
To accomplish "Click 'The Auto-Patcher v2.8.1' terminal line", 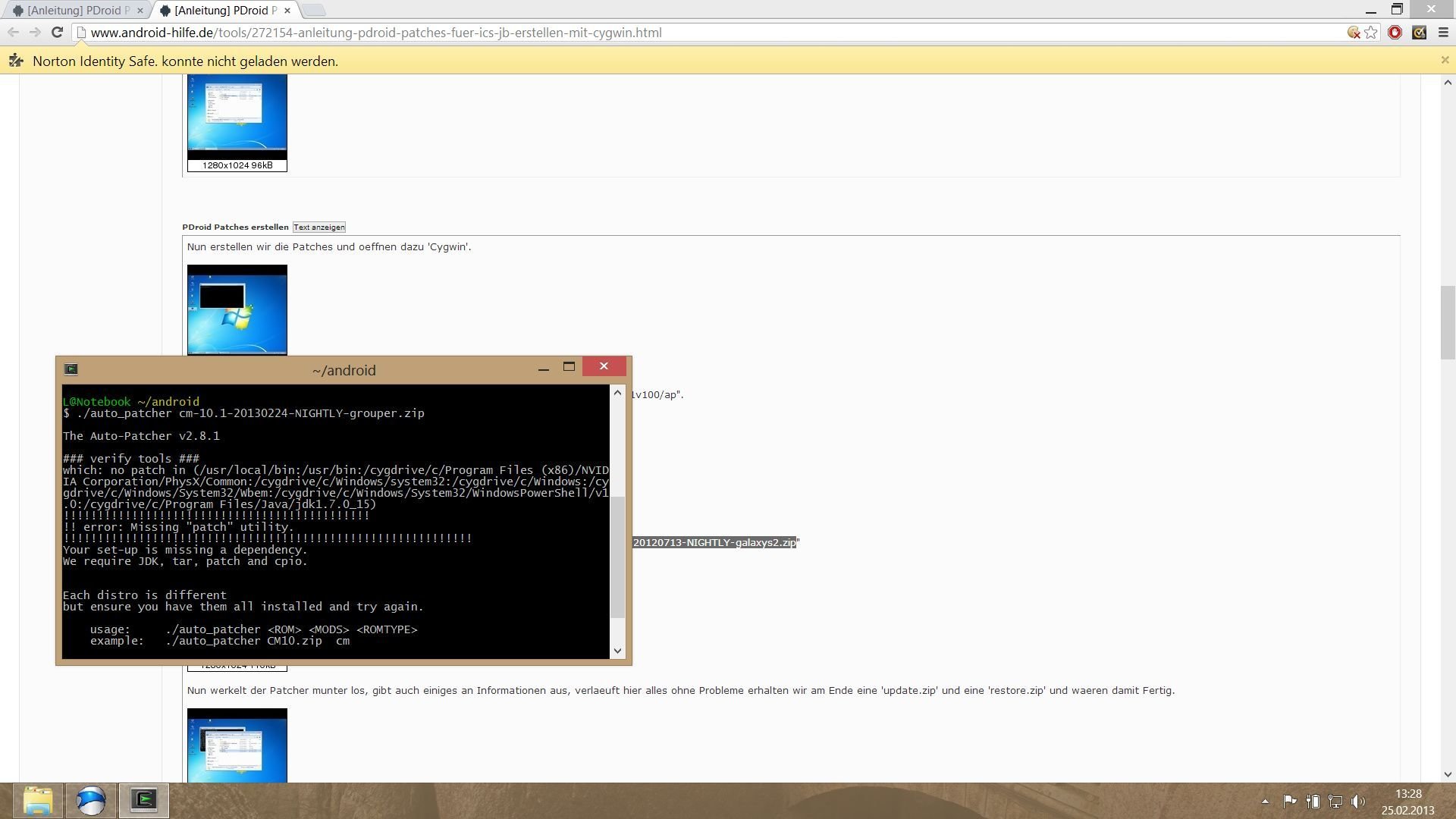I will click(141, 436).
